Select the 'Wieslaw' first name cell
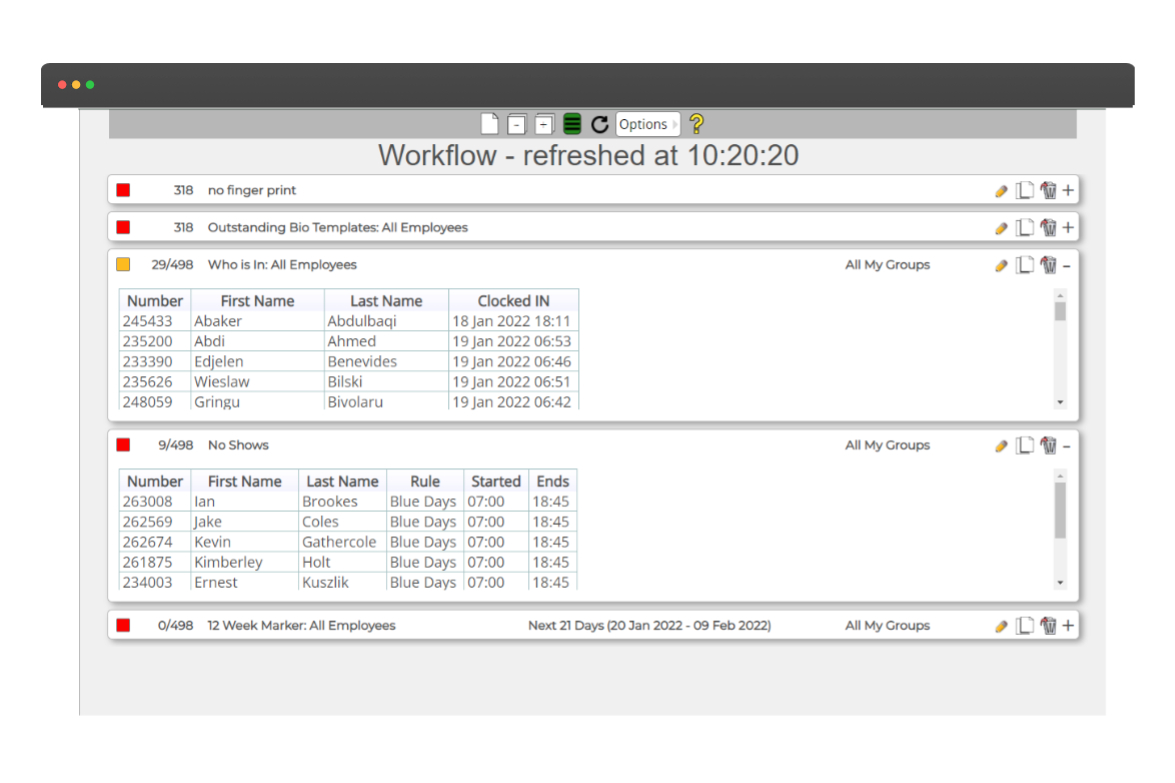This screenshot has height=783, width=1175. tap(257, 381)
